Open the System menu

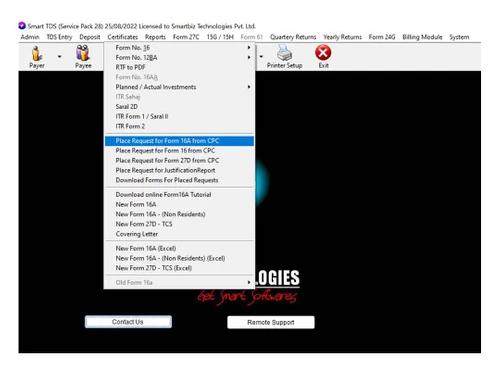point(459,37)
